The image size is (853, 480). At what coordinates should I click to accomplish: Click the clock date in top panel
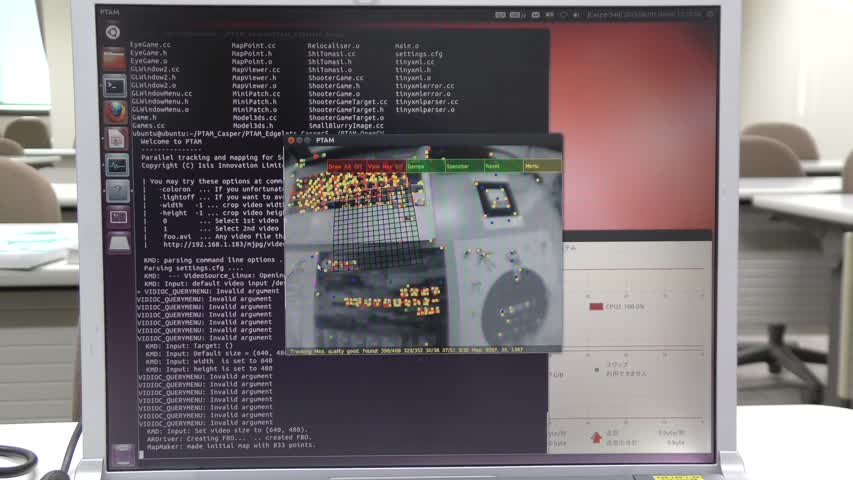tap(660, 14)
